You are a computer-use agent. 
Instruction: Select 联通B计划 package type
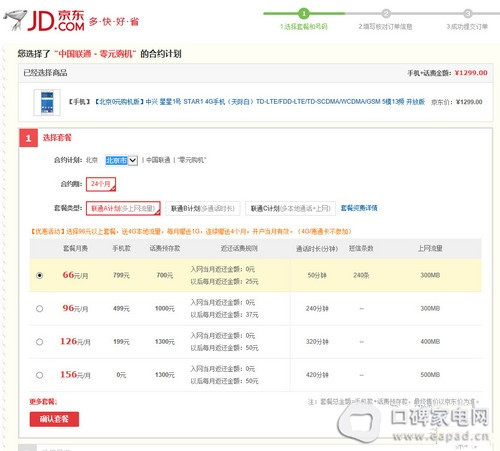pos(203,208)
